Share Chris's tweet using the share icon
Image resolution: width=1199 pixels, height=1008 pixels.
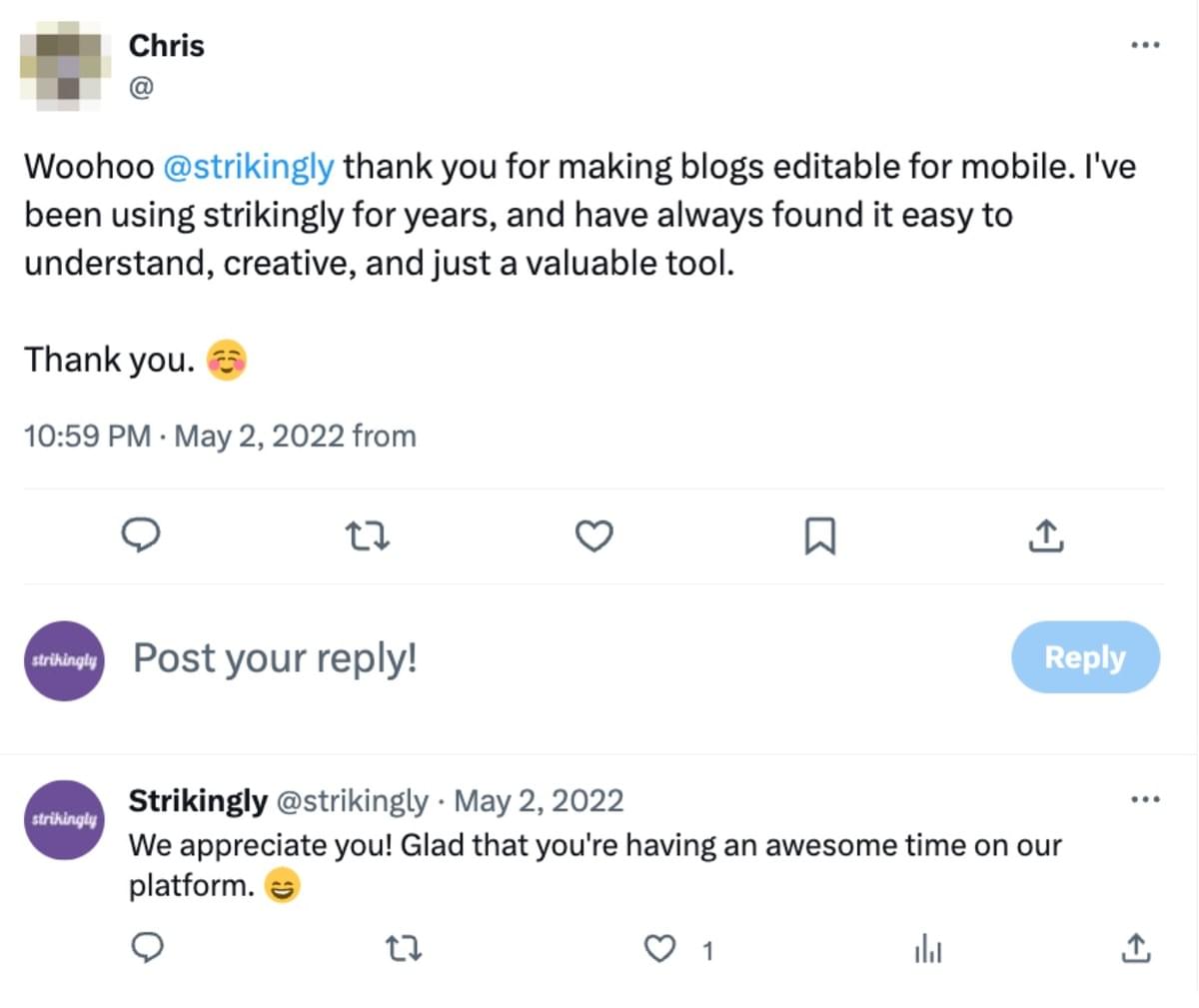tap(1045, 537)
